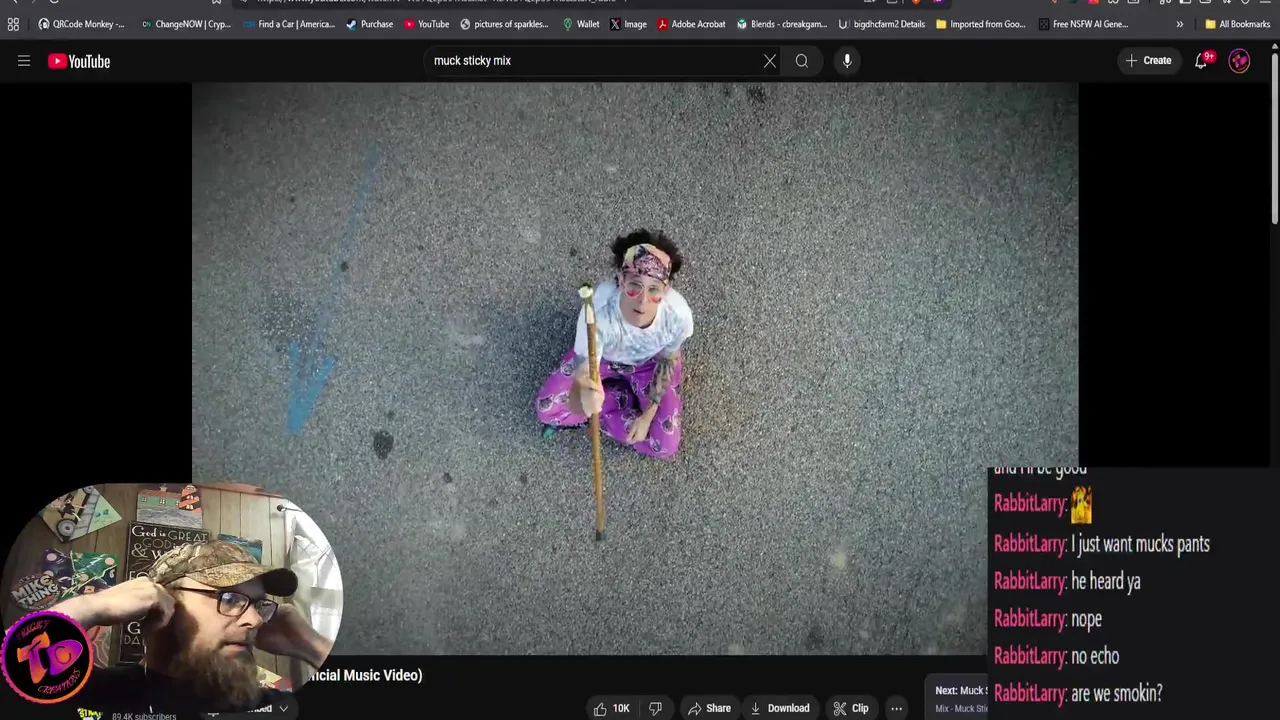
Task: Open the All Bookmarks folder
Action: (x=1237, y=24)
